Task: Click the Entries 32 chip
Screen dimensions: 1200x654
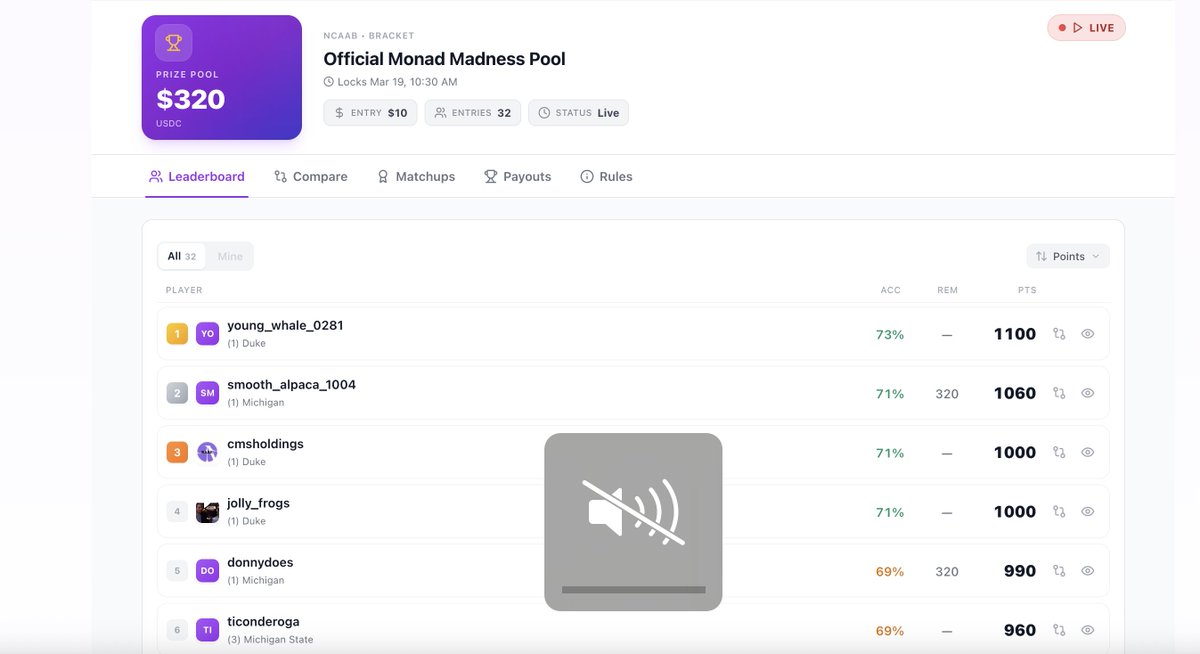Action: (472, 113)
